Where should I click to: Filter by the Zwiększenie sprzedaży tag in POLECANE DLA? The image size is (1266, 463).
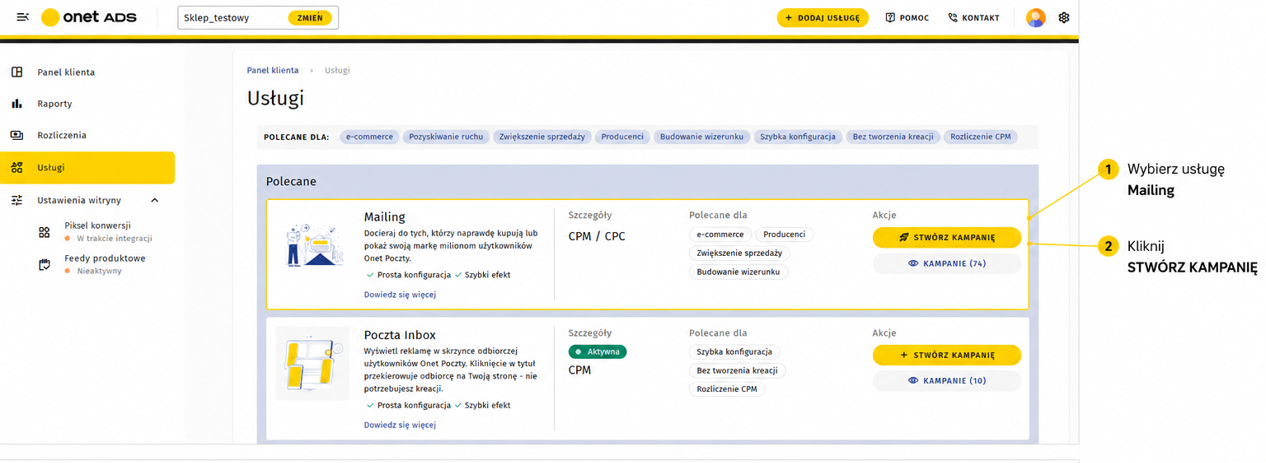tap(542, 137)
